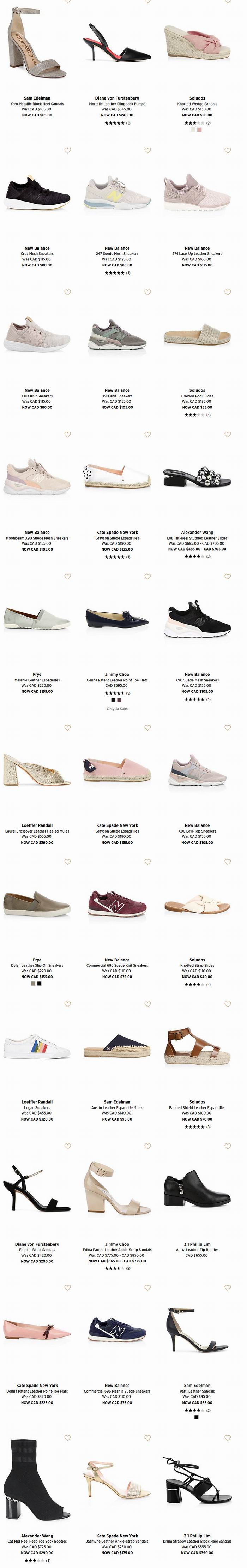Screen dimensions: 247x1568
Task: Select pink swatch for Soludos Knotted Wedge Sandals
Action: pos(200,130)
